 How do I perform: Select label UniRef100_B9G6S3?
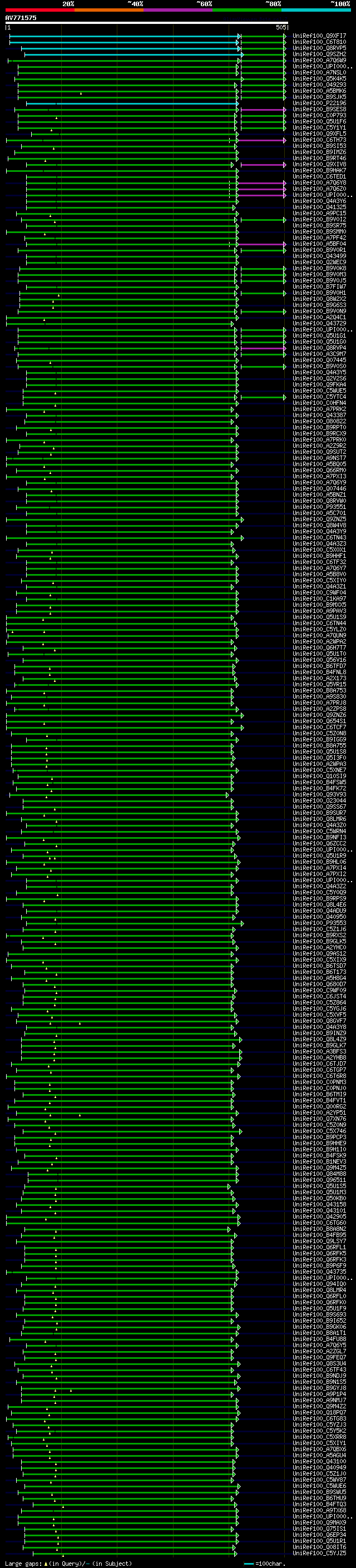point(319,305)
